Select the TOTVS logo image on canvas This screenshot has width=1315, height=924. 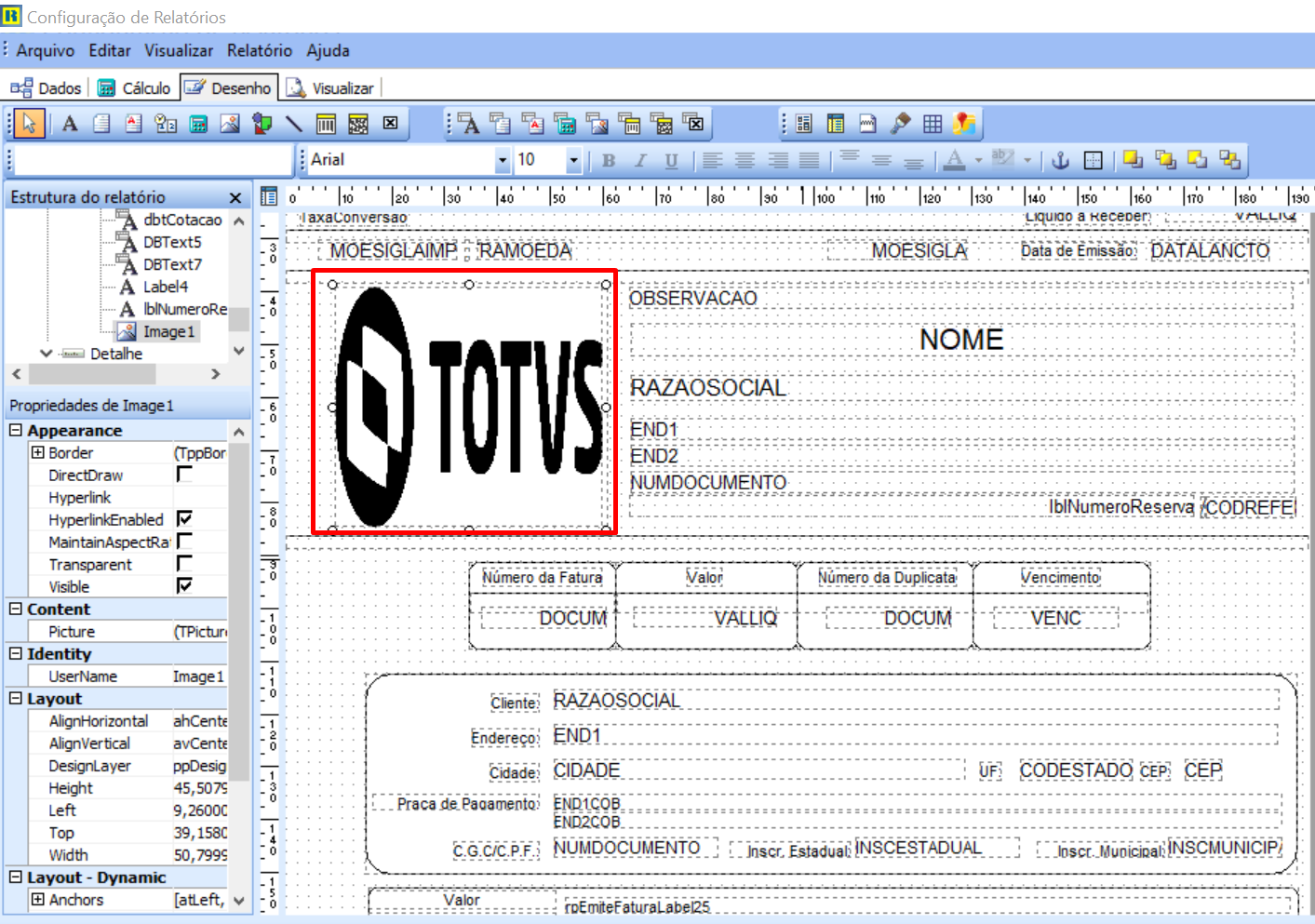pyautogui.click(x=469, y=407)
